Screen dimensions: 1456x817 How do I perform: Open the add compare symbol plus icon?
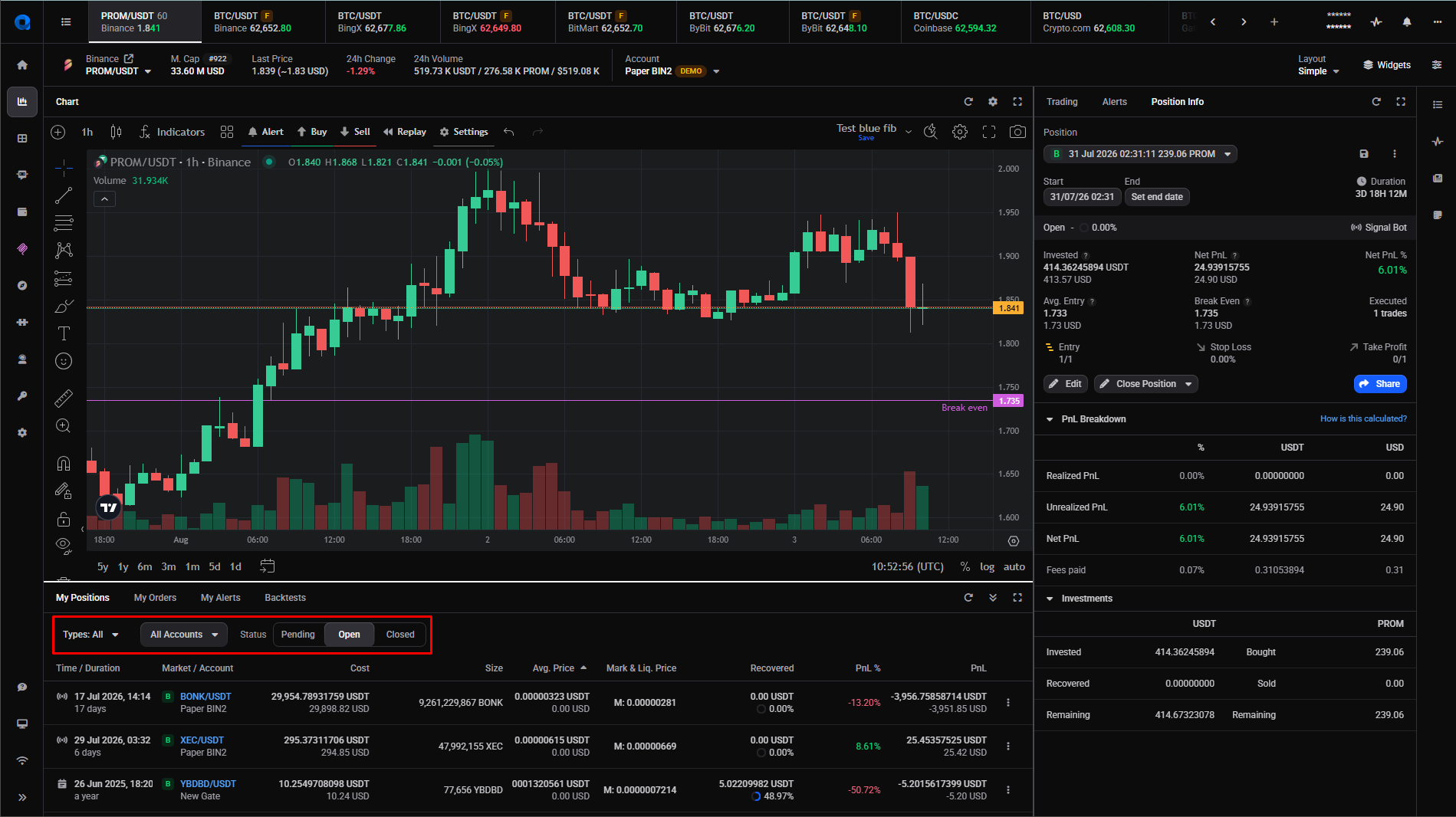click(x=58, y=132)
